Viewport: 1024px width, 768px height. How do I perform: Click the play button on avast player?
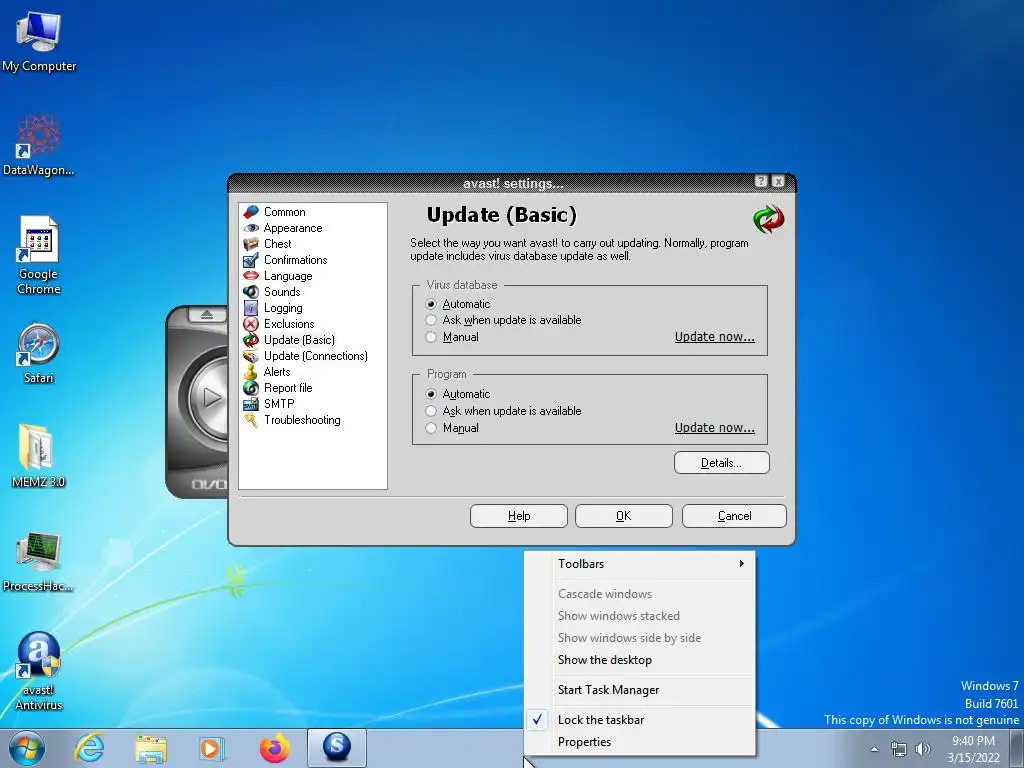[210, 397]
